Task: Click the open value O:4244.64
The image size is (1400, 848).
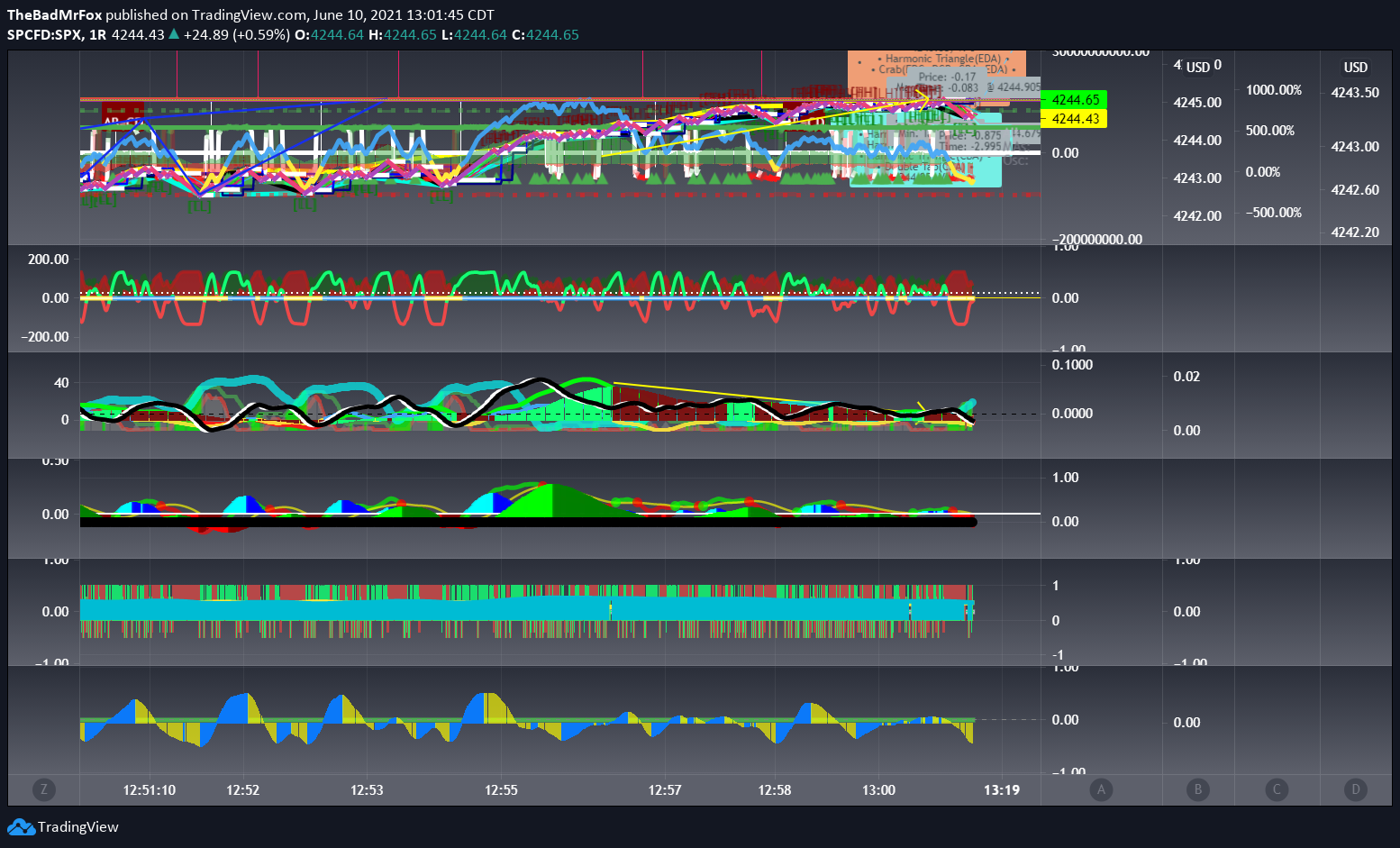Action: coord(330,35)
